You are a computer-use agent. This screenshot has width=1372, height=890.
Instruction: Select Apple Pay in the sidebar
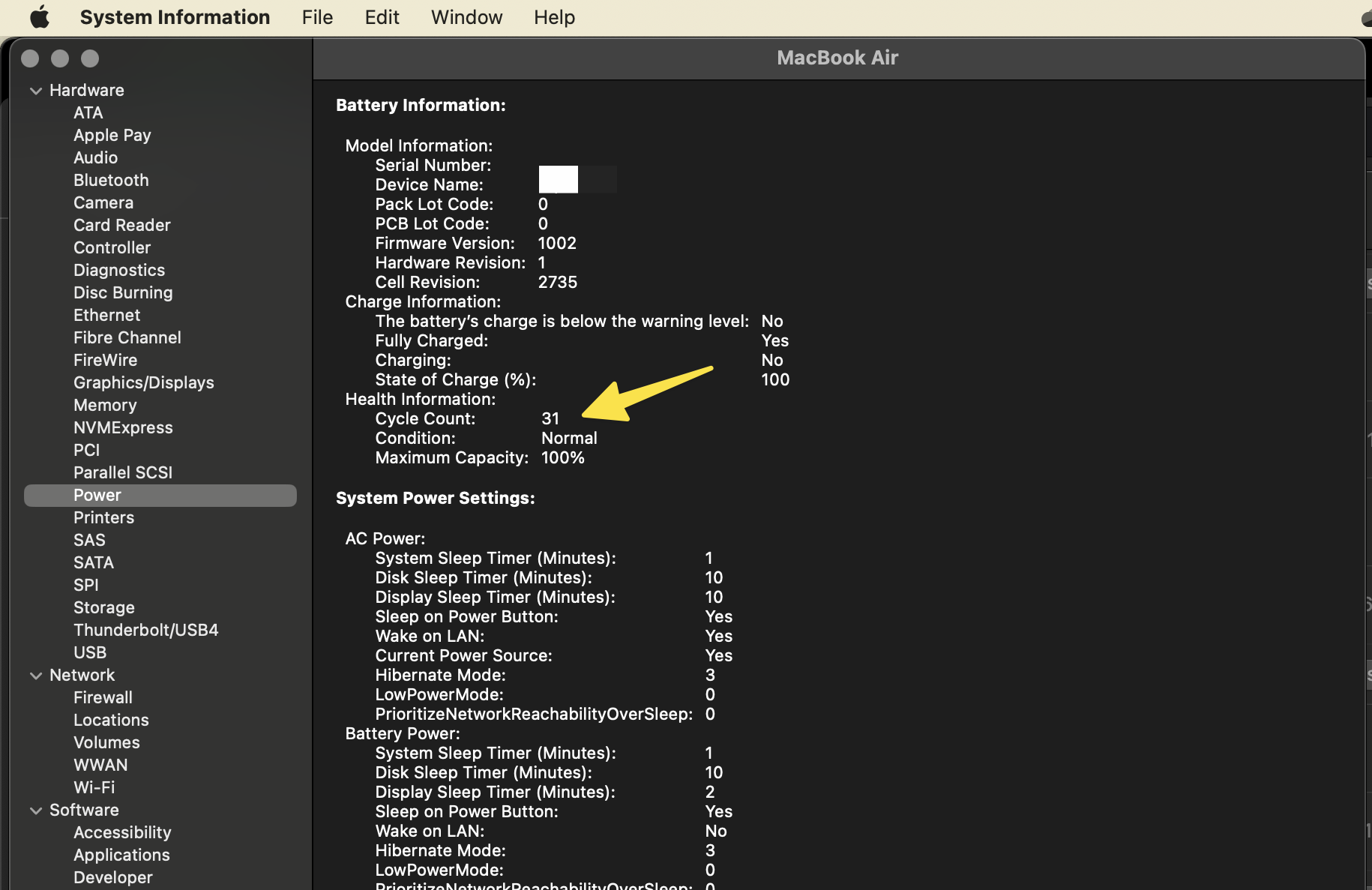[112, 135]
